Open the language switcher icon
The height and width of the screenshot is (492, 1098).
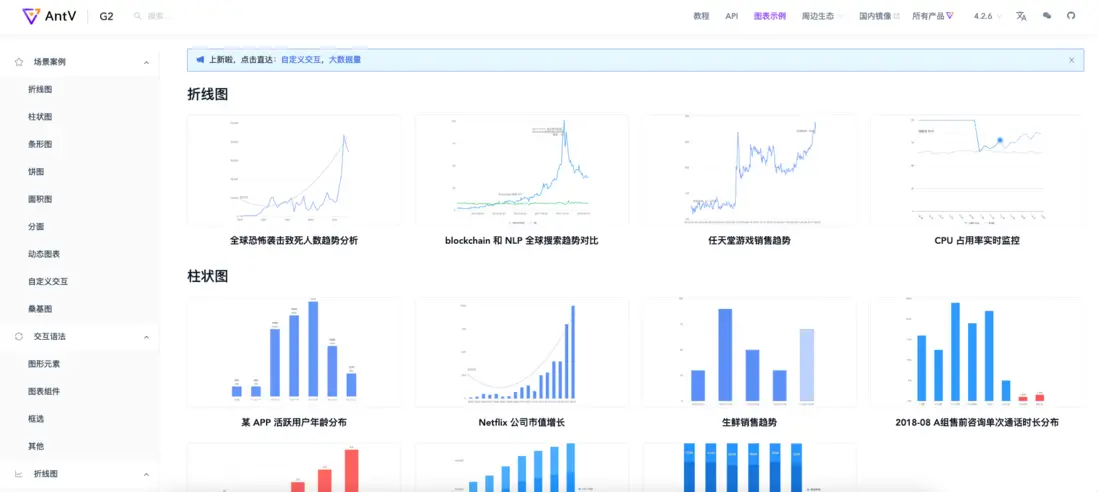click(x=1021, y=15)
